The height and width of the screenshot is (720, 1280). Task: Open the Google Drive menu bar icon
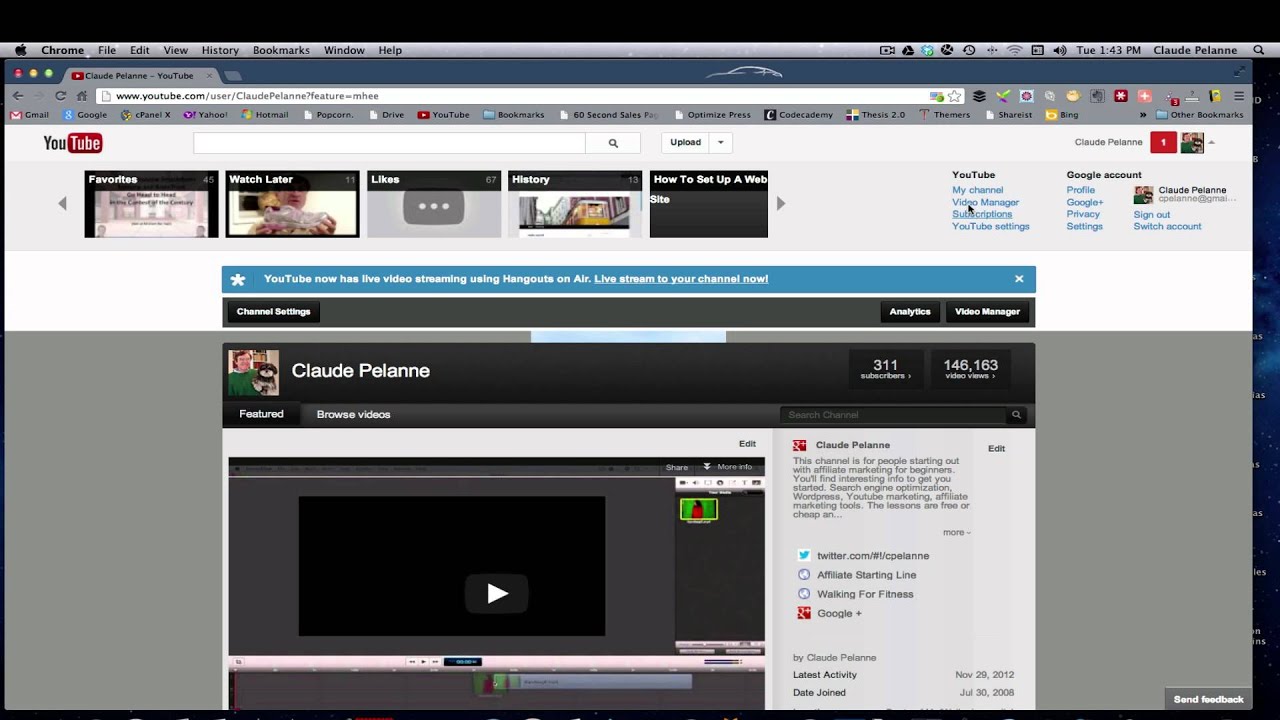[908, 50]
